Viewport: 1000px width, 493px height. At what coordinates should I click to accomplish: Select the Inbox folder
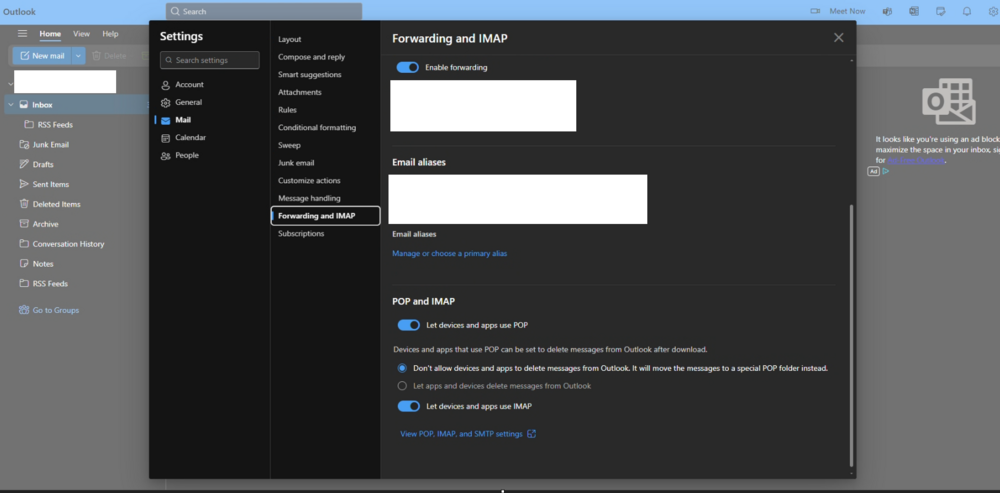coord(77,105)
